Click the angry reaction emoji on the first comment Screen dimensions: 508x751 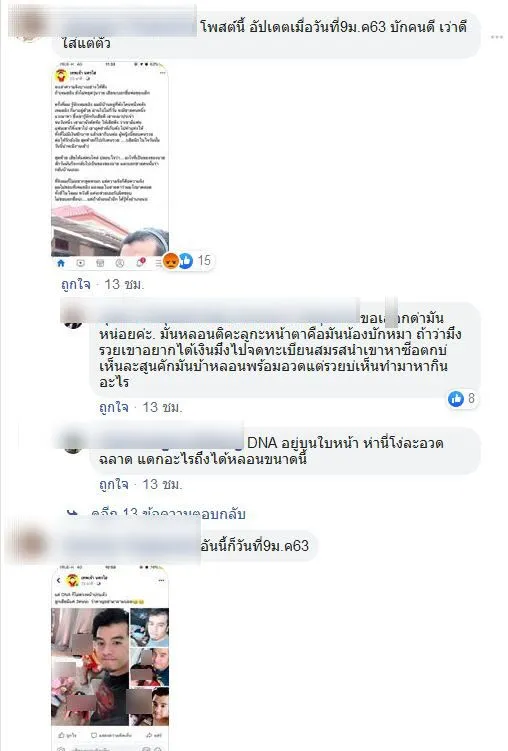tap(171, 261)
